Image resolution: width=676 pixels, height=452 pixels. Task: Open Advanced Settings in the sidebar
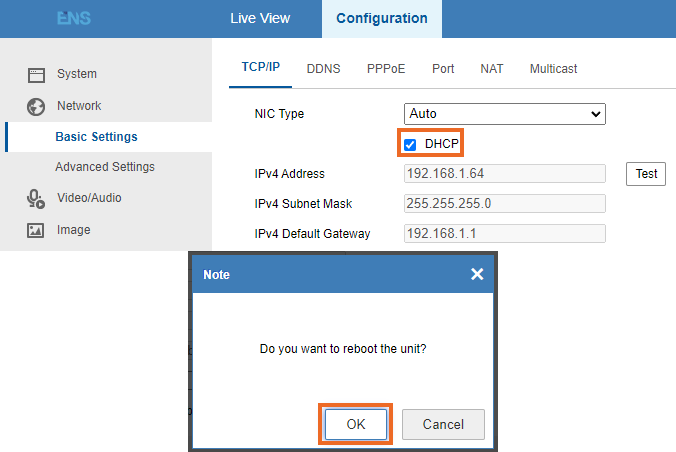105,167
